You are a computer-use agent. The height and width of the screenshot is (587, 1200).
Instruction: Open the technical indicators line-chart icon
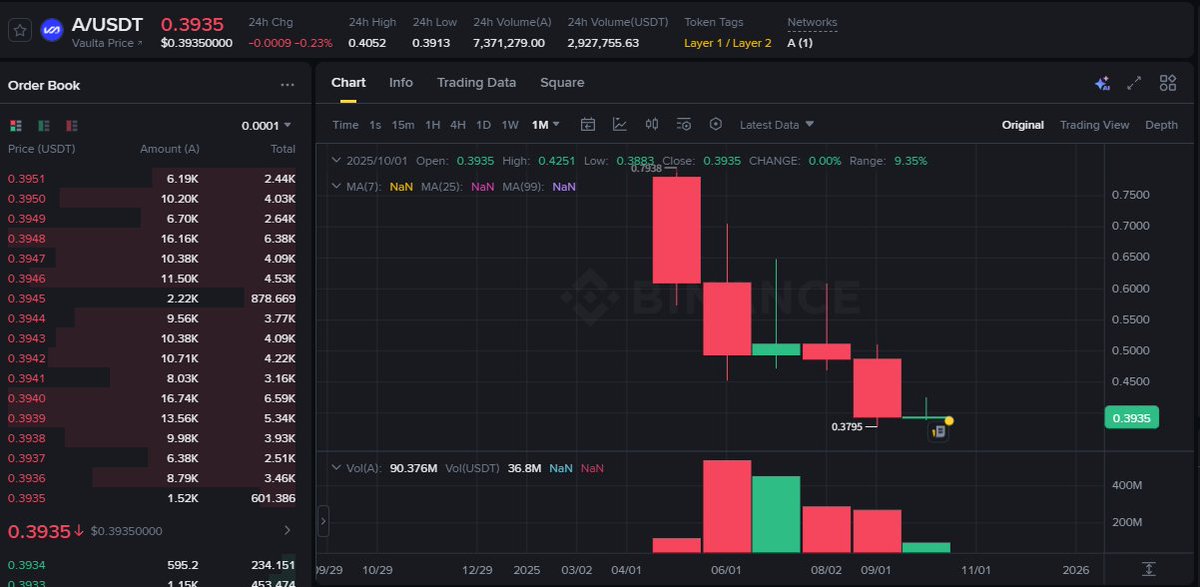tap(620, 125)
